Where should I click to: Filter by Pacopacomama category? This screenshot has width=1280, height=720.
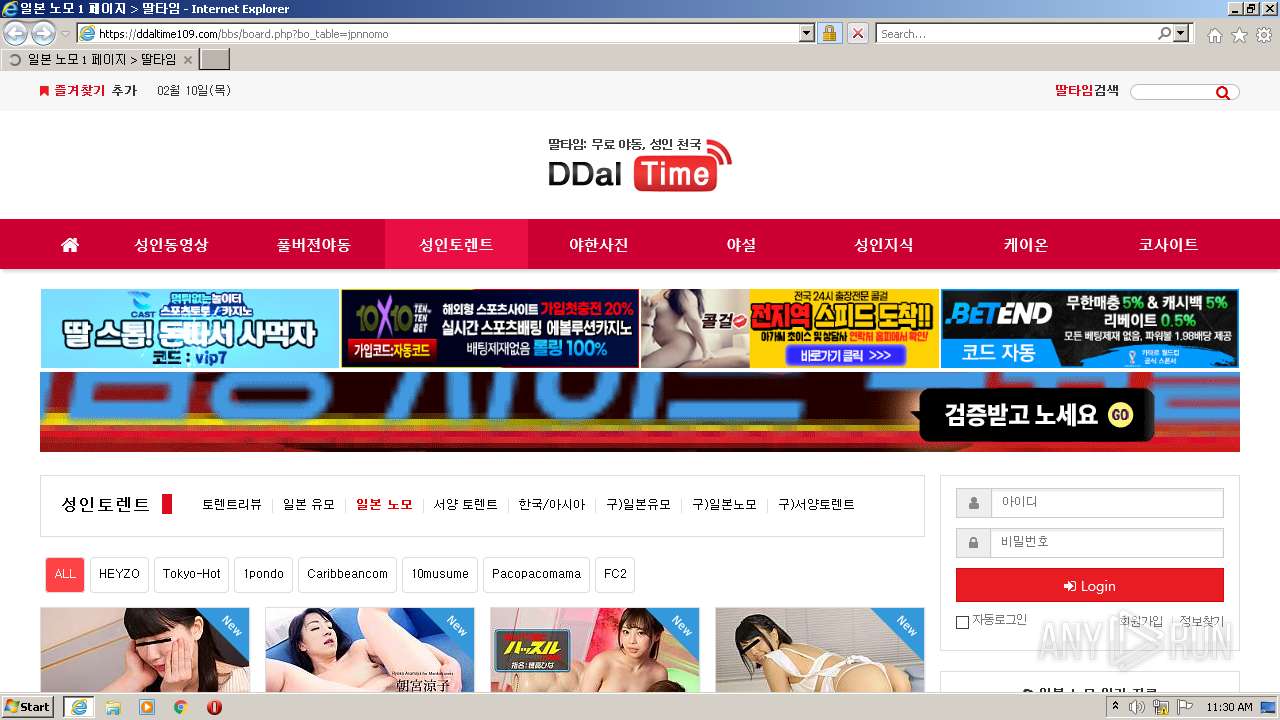click(x=536, y=574)
